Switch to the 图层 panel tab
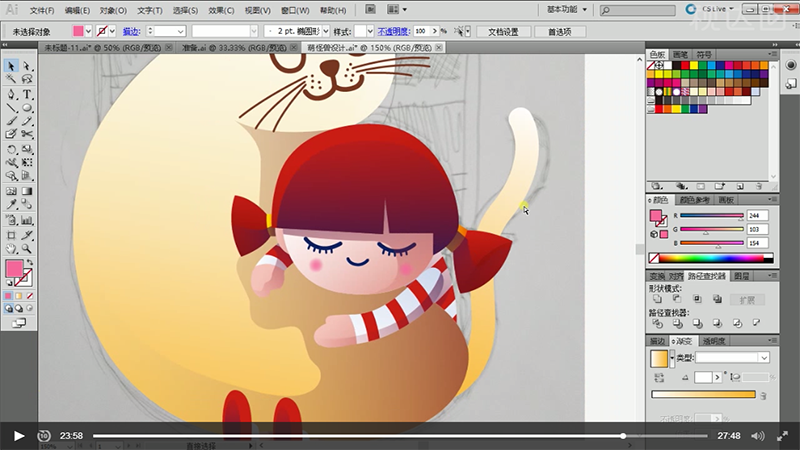 click(741, 276)
